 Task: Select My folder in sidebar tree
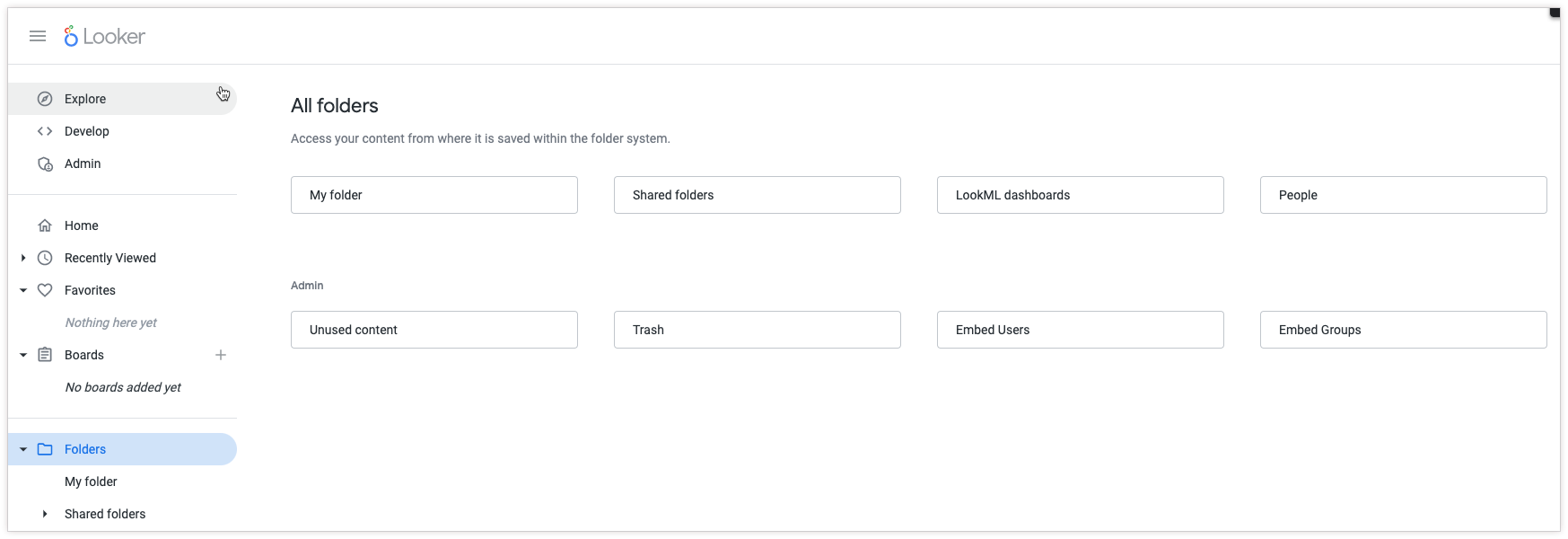91,482
